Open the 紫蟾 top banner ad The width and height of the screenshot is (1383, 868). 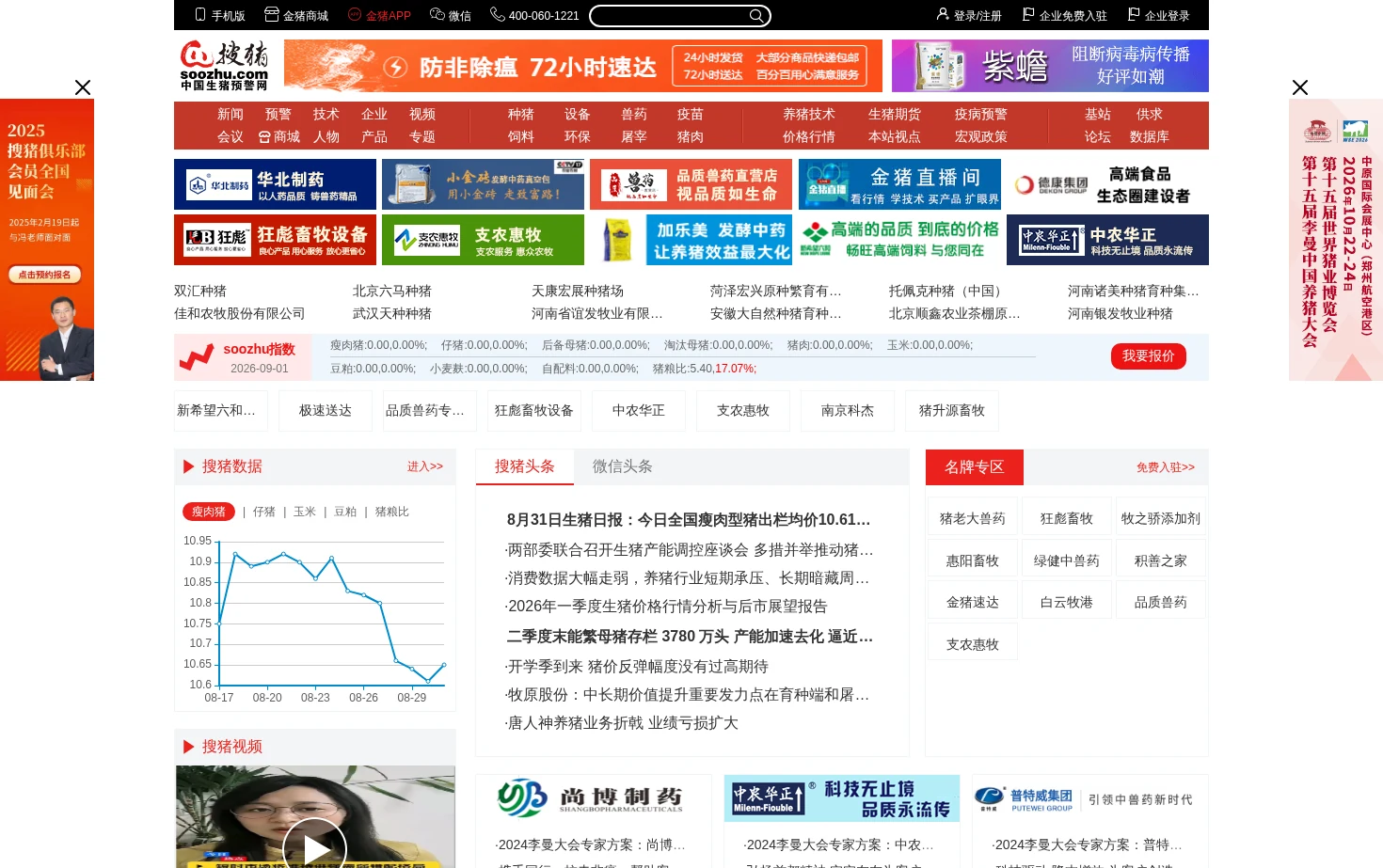tap(1050, 66)
